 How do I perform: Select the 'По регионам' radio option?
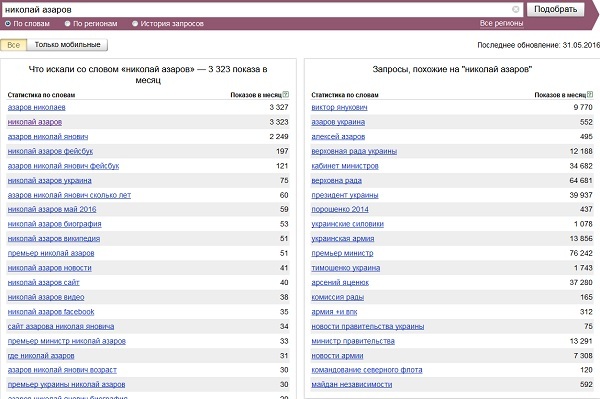tap(67, 24)
